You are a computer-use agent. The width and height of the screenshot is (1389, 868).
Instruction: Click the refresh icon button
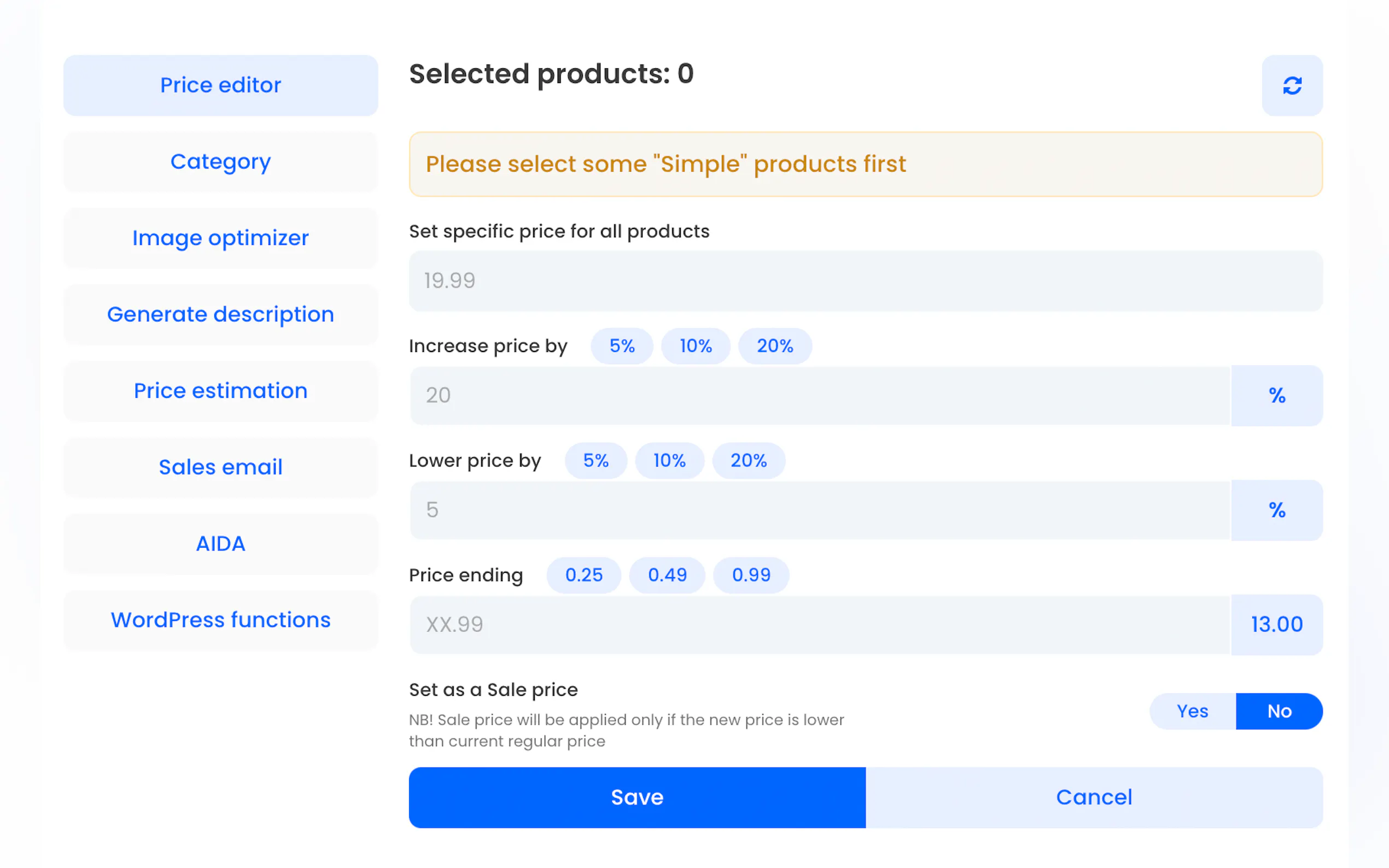click(x=1291, y=85)
